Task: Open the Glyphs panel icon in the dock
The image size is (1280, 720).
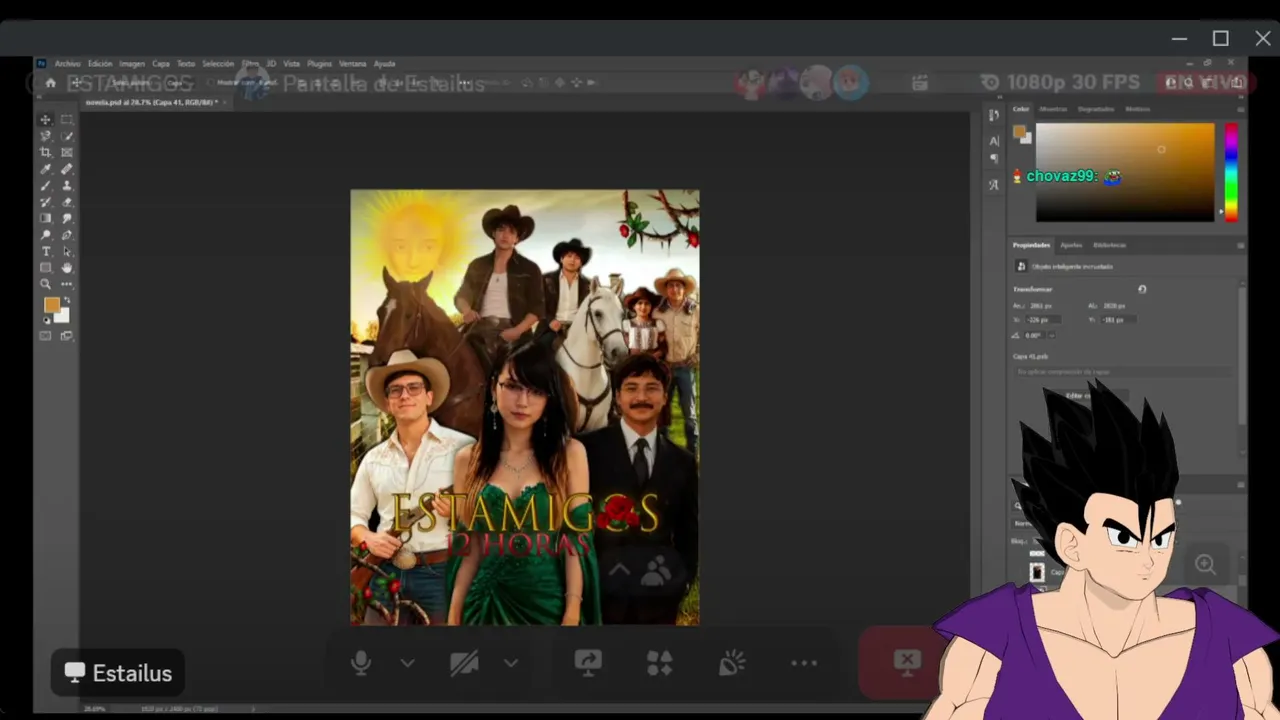Action: [x=994, y=184]
